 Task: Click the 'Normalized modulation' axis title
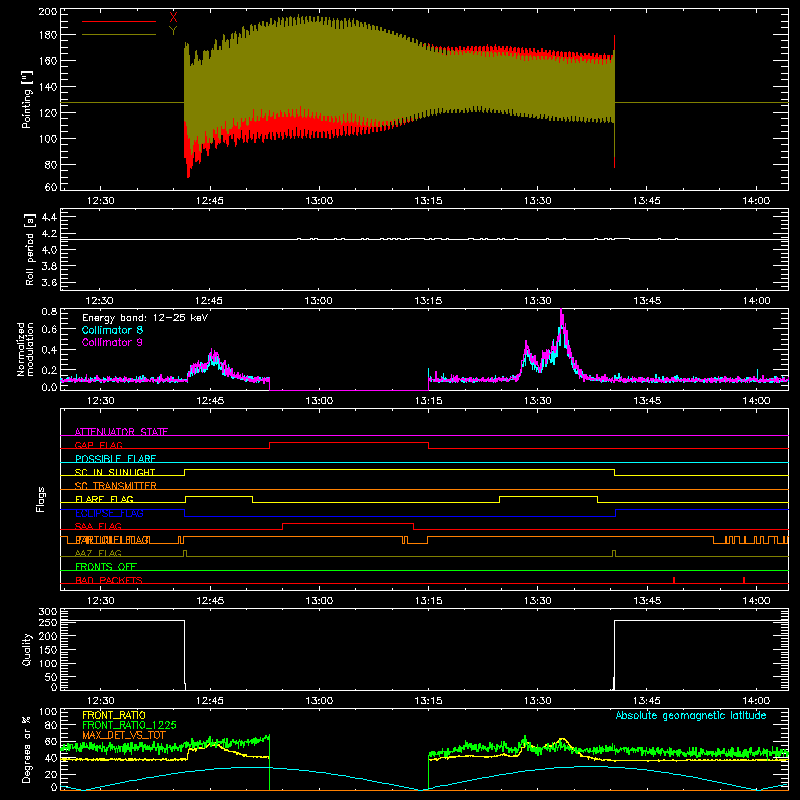[25, 349]
